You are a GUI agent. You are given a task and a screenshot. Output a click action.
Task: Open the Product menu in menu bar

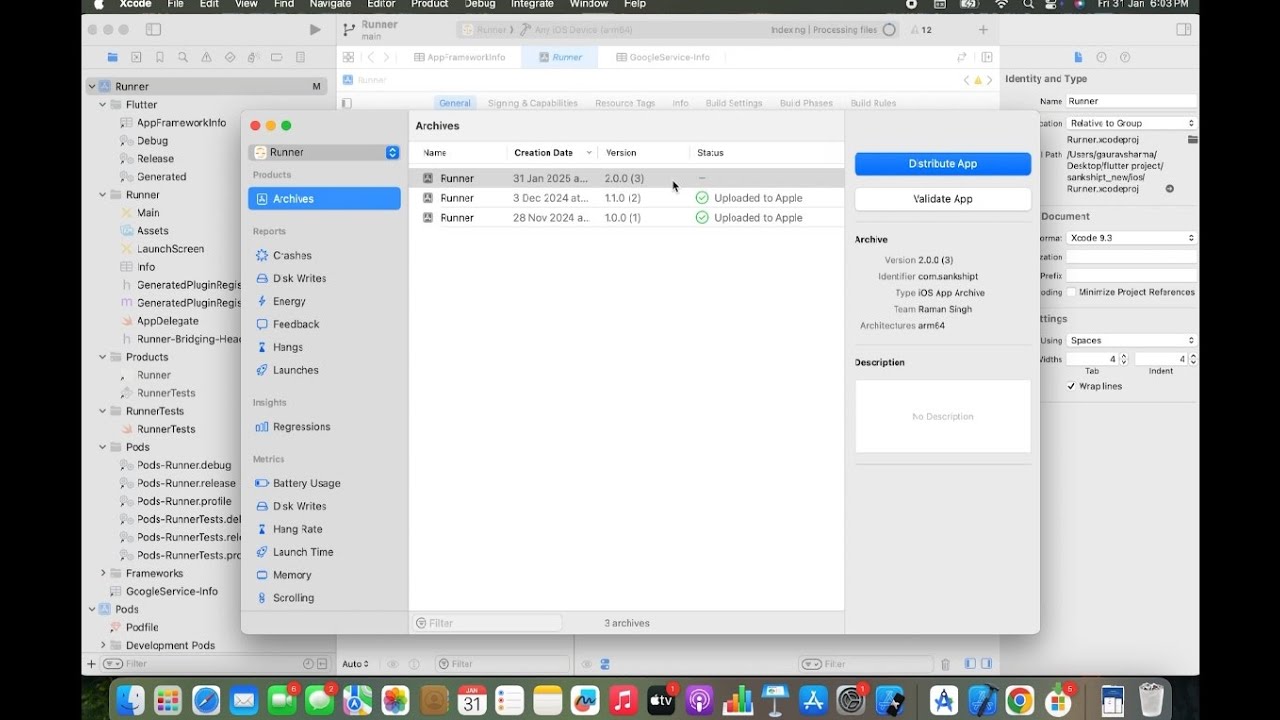429,4
